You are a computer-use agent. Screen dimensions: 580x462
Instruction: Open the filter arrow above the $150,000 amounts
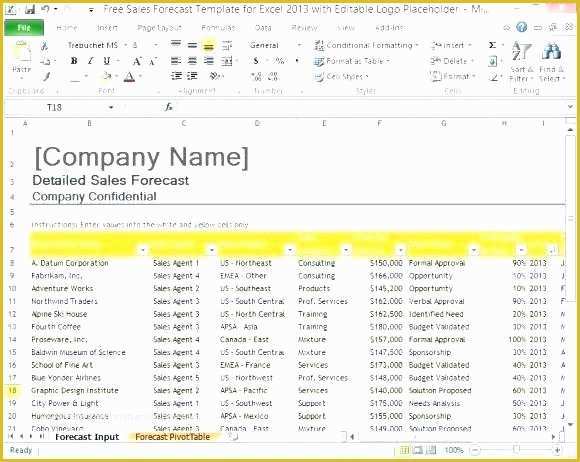(401, 250)
